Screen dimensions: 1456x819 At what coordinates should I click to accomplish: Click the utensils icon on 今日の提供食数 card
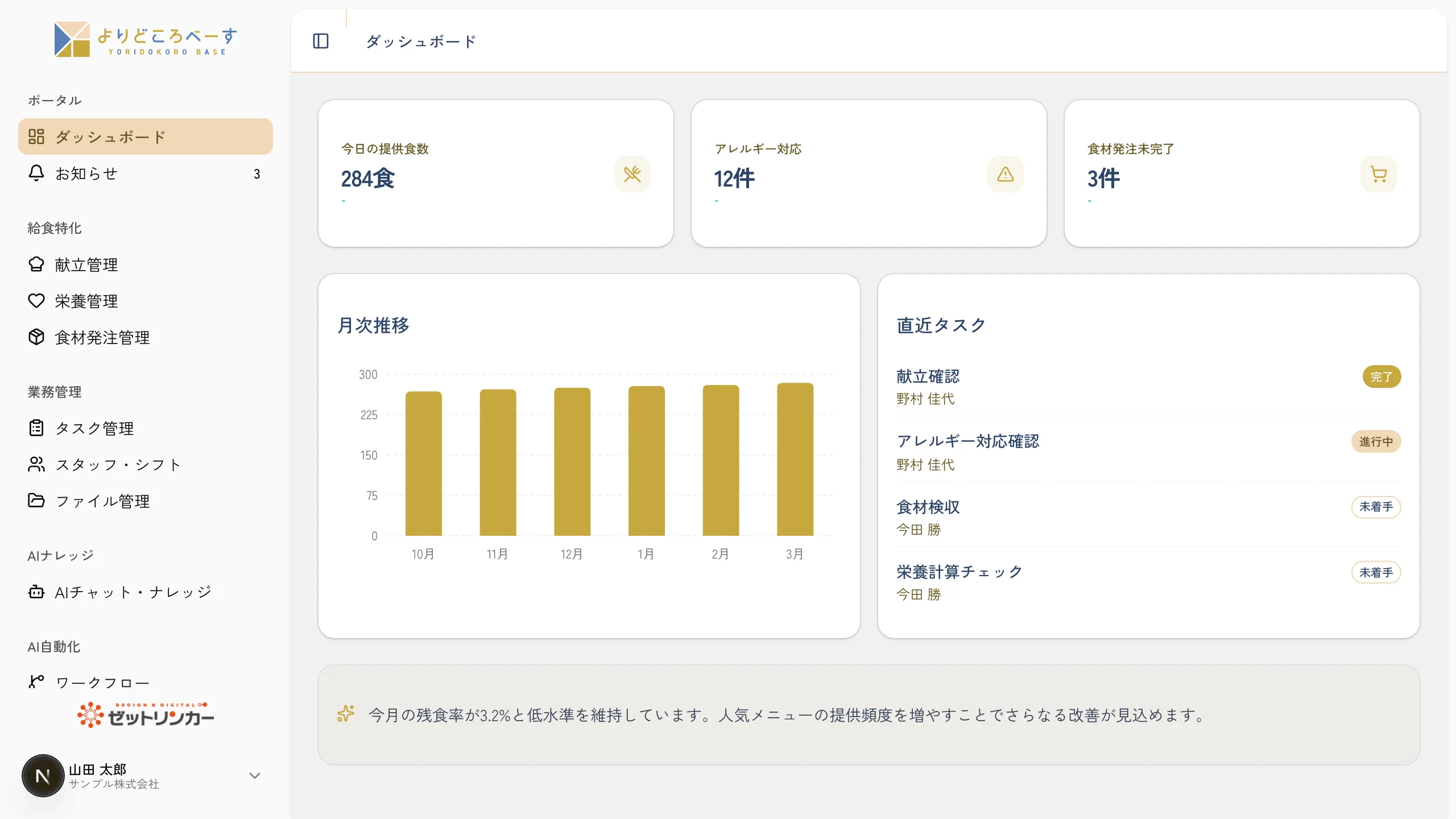[x=632, y=174]
